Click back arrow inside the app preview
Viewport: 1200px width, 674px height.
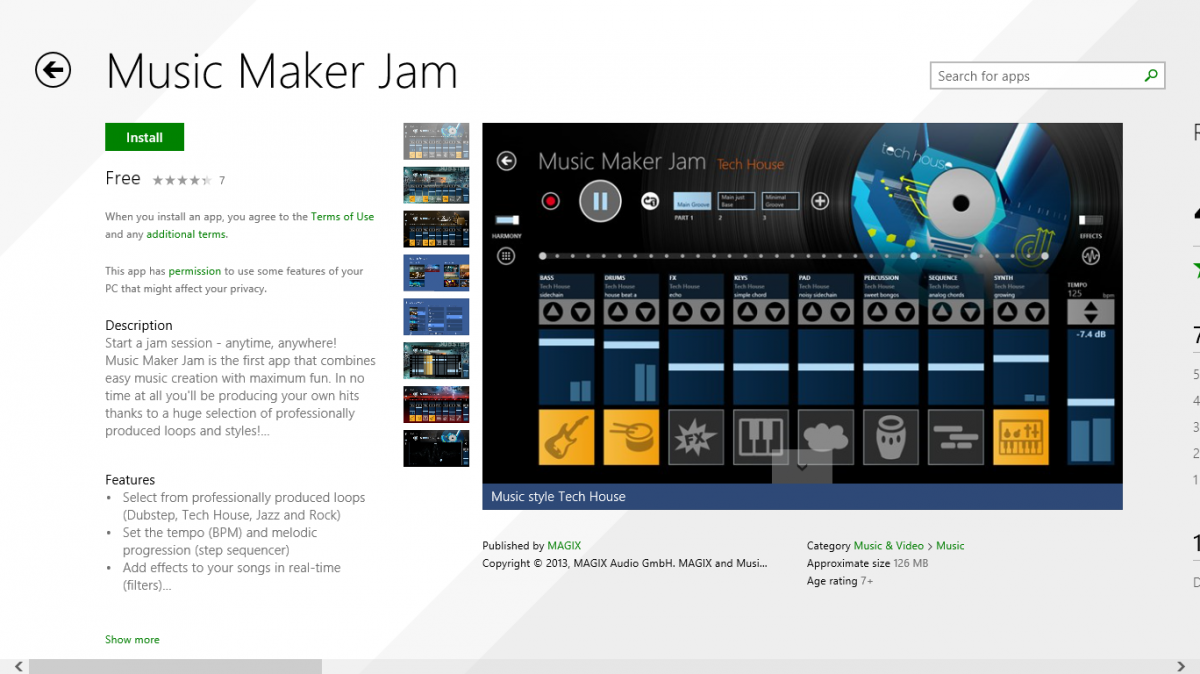click(x=507, y=161)
